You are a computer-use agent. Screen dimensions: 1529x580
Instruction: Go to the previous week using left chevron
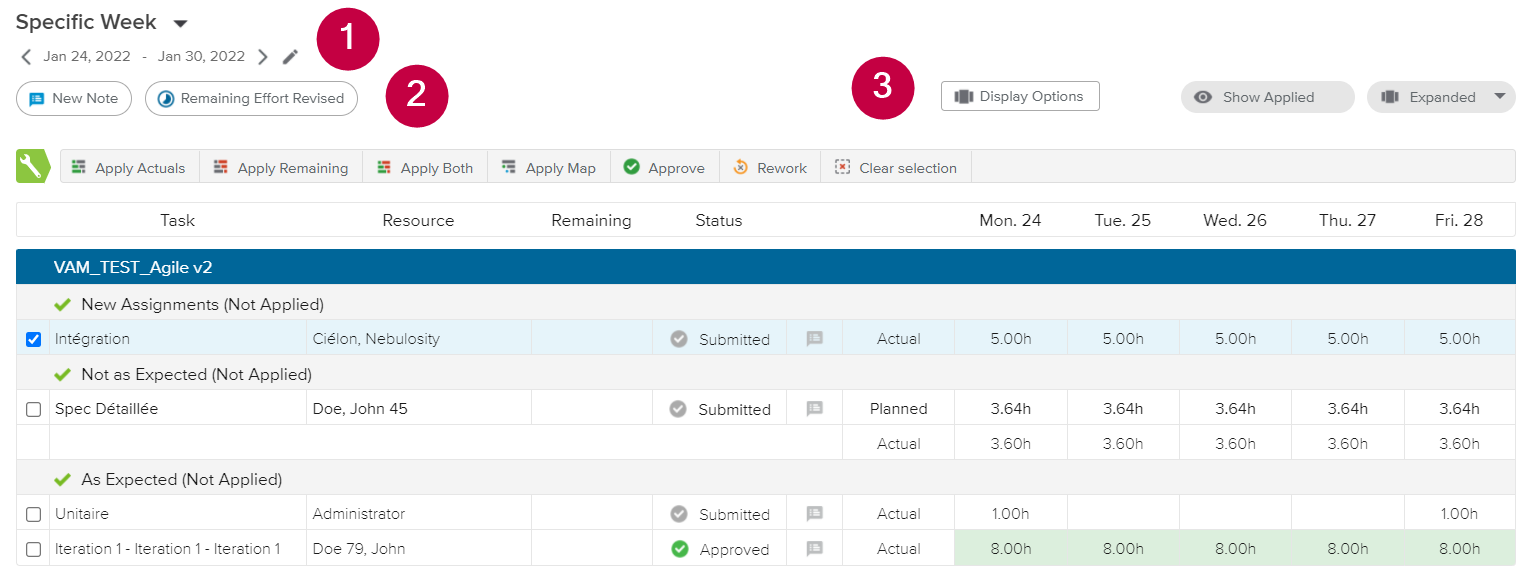[26, 57]
